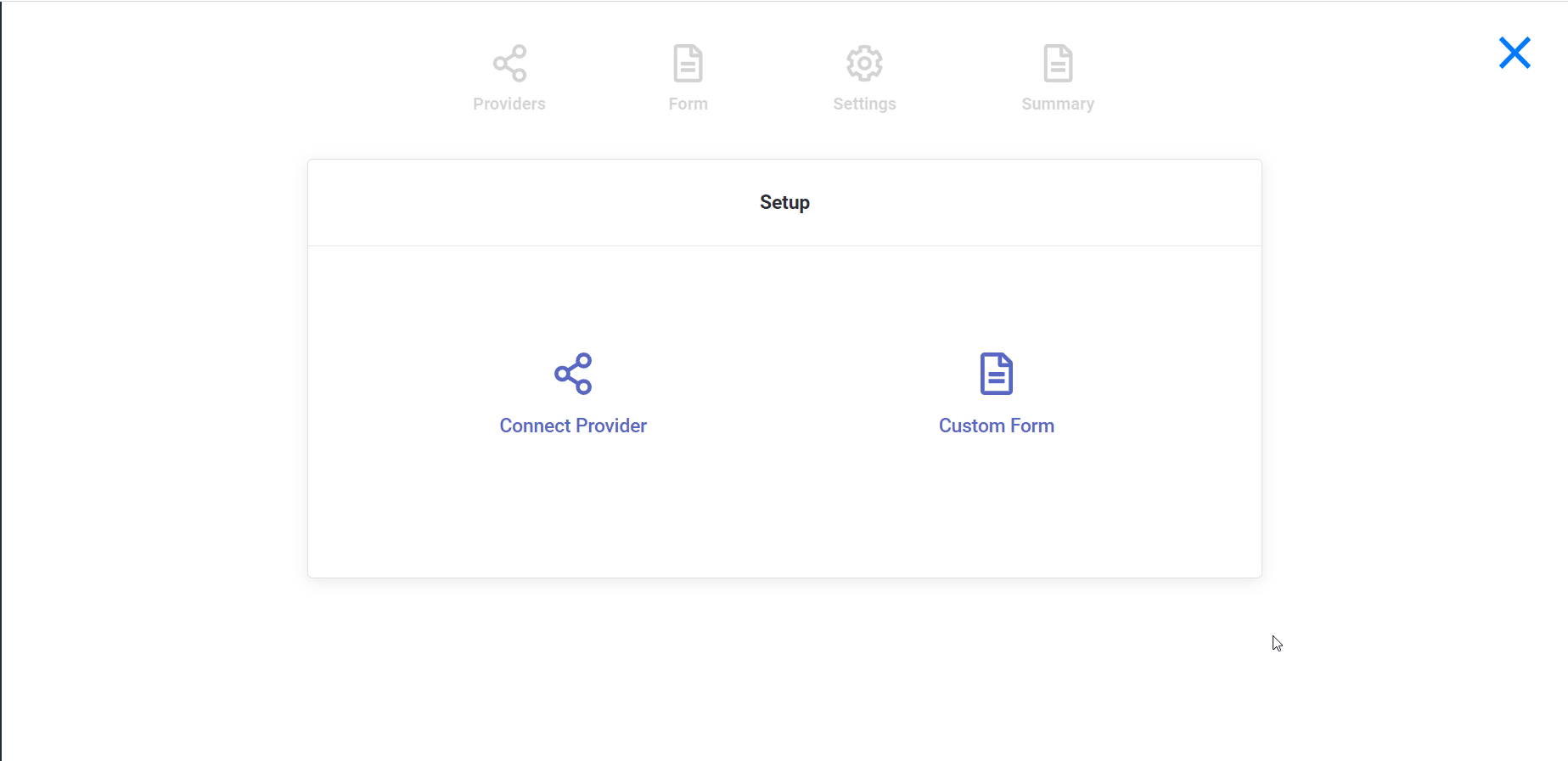Click blank area inside card below Connect Provider
This screenshot has height=761, width=1568.
tap(573, 518)
